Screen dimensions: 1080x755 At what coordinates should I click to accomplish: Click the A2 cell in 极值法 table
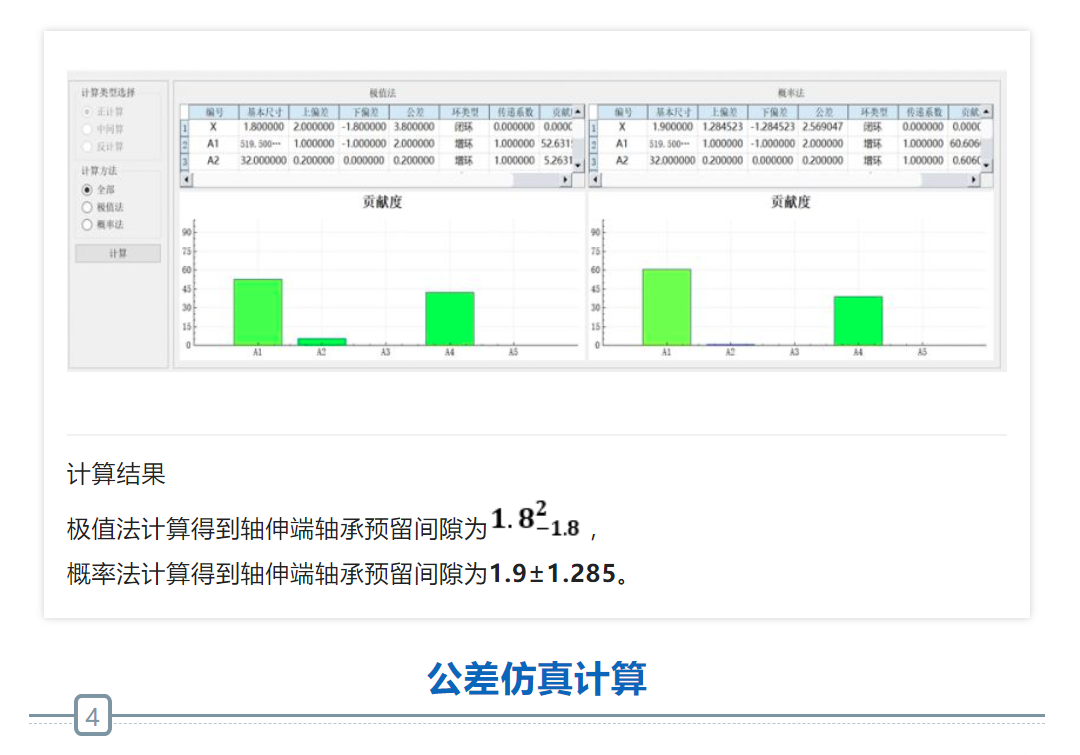point(214,161)
